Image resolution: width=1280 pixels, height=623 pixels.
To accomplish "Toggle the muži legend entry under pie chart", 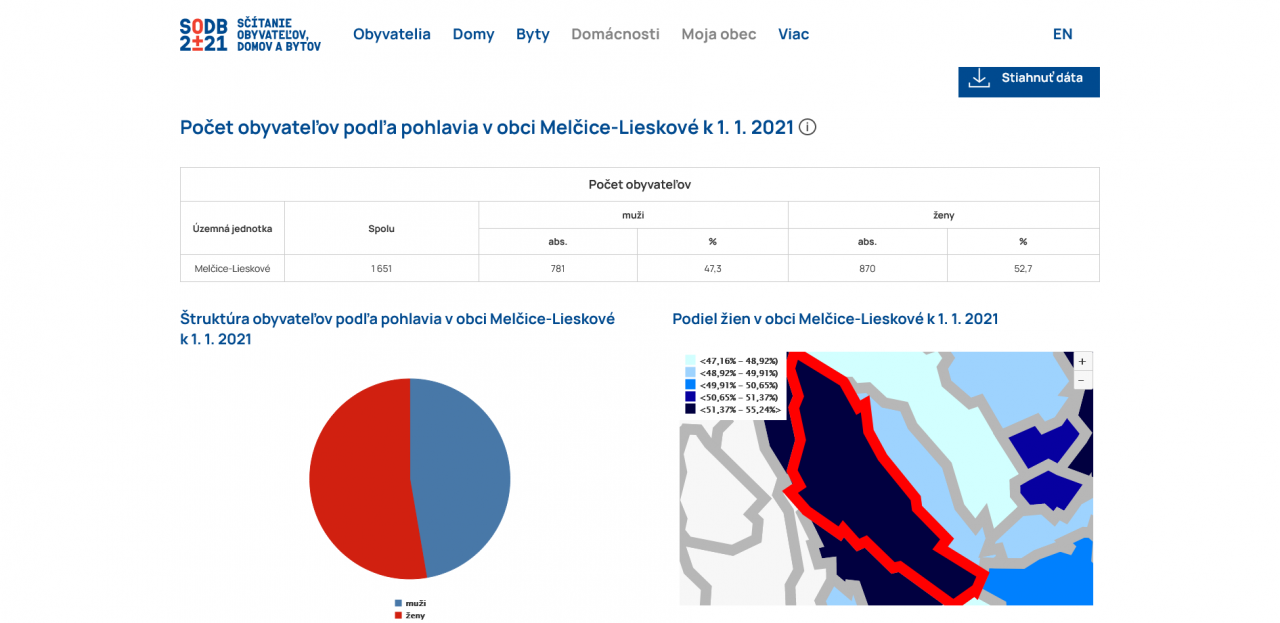I will pos(410,603).
